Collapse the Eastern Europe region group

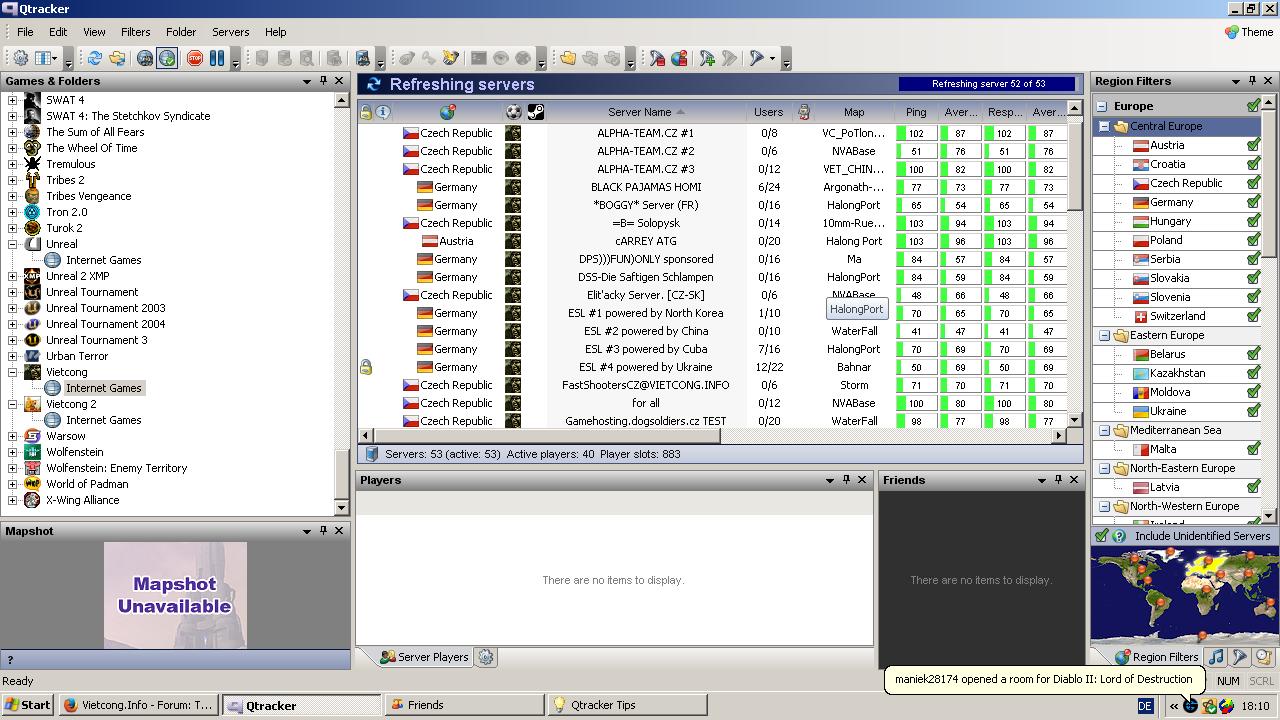click(1105, 335)
